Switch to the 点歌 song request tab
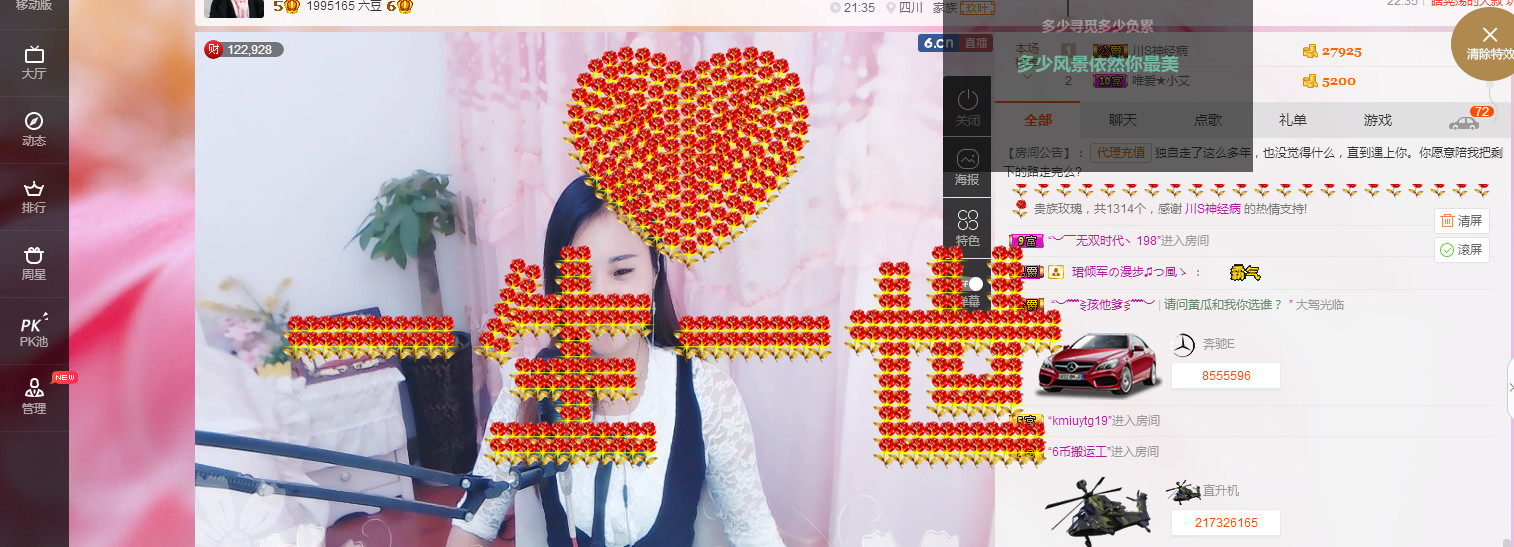 click(x=1208, y=120)
